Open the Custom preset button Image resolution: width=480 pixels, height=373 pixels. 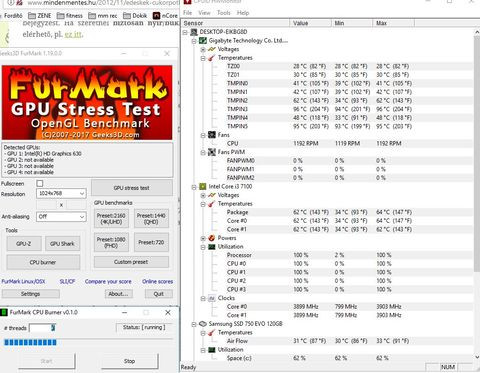click(x=131, y=262)
